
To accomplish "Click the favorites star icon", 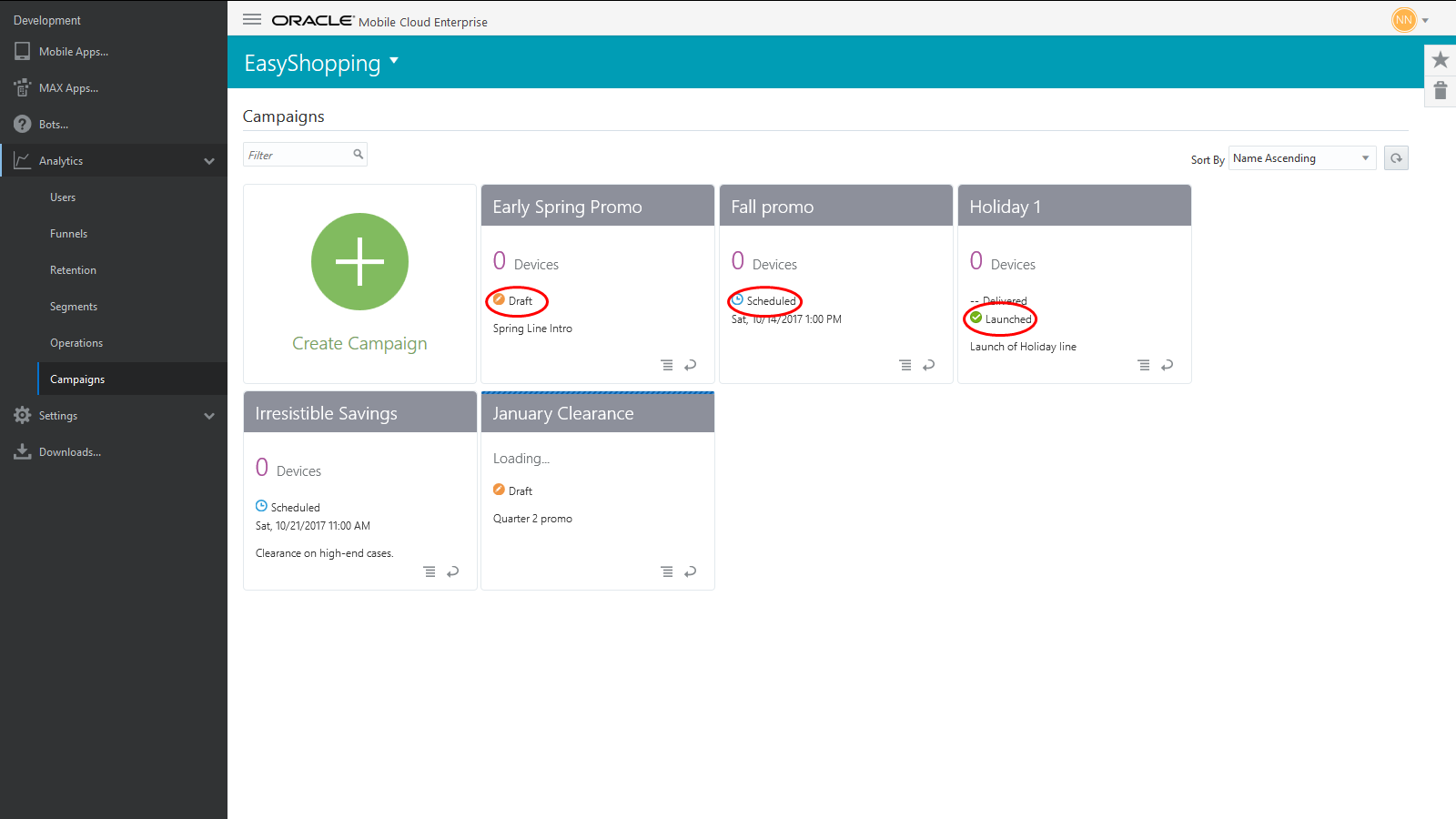I will click(1440, 60).
